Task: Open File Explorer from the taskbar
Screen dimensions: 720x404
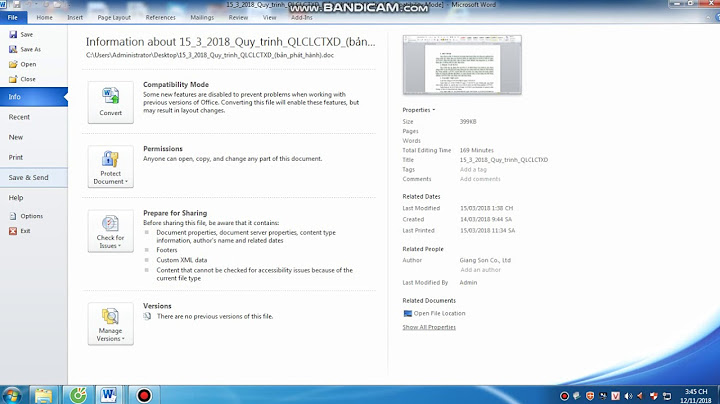Action: point(44,395)
